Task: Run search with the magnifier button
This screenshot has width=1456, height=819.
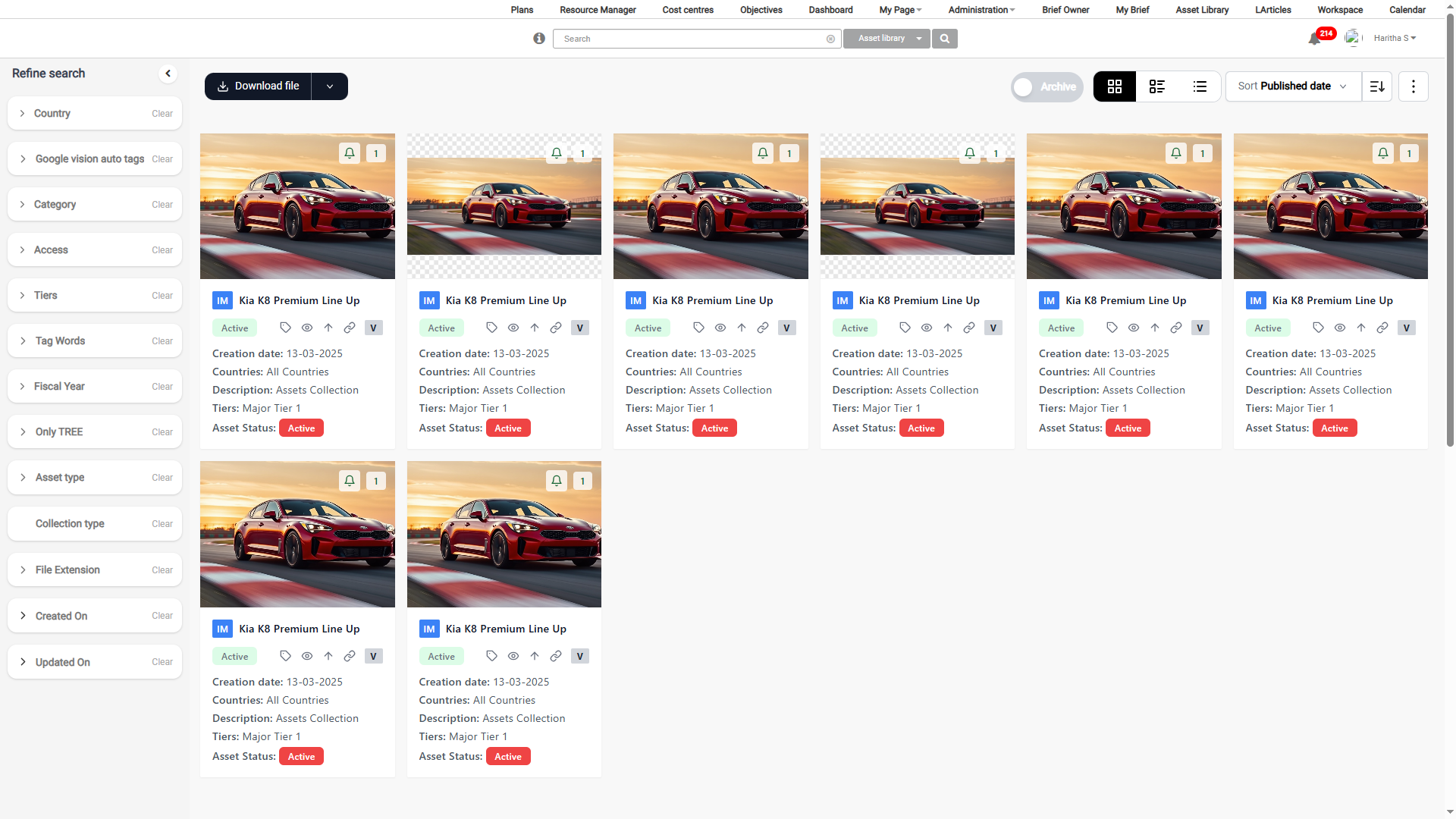Action: click(x=945, y=39)
